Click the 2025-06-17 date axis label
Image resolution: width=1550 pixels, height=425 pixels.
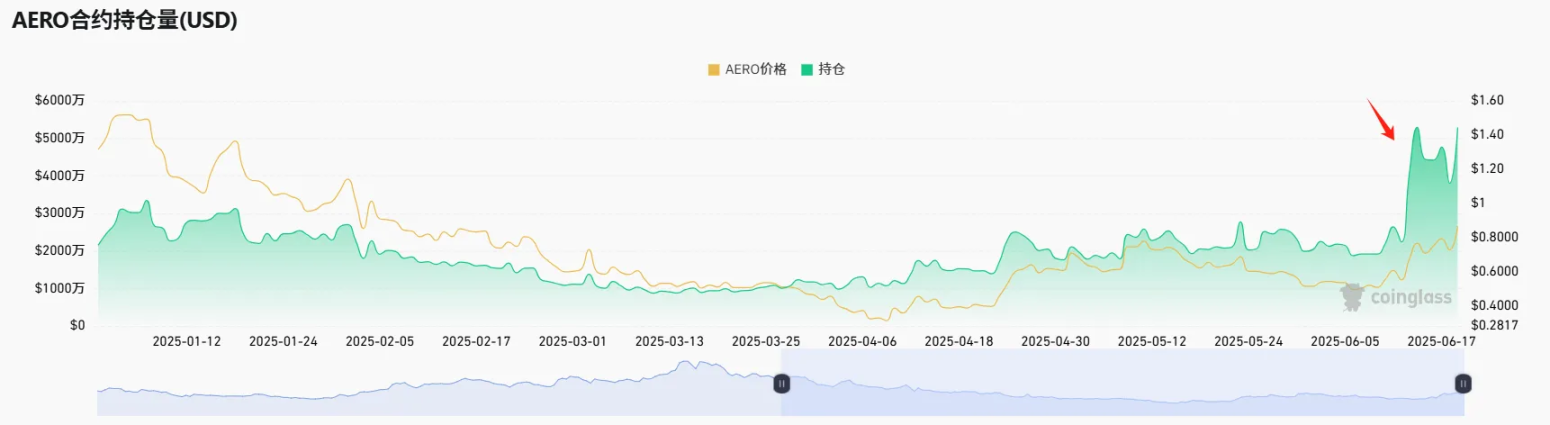pos(1441,341)
